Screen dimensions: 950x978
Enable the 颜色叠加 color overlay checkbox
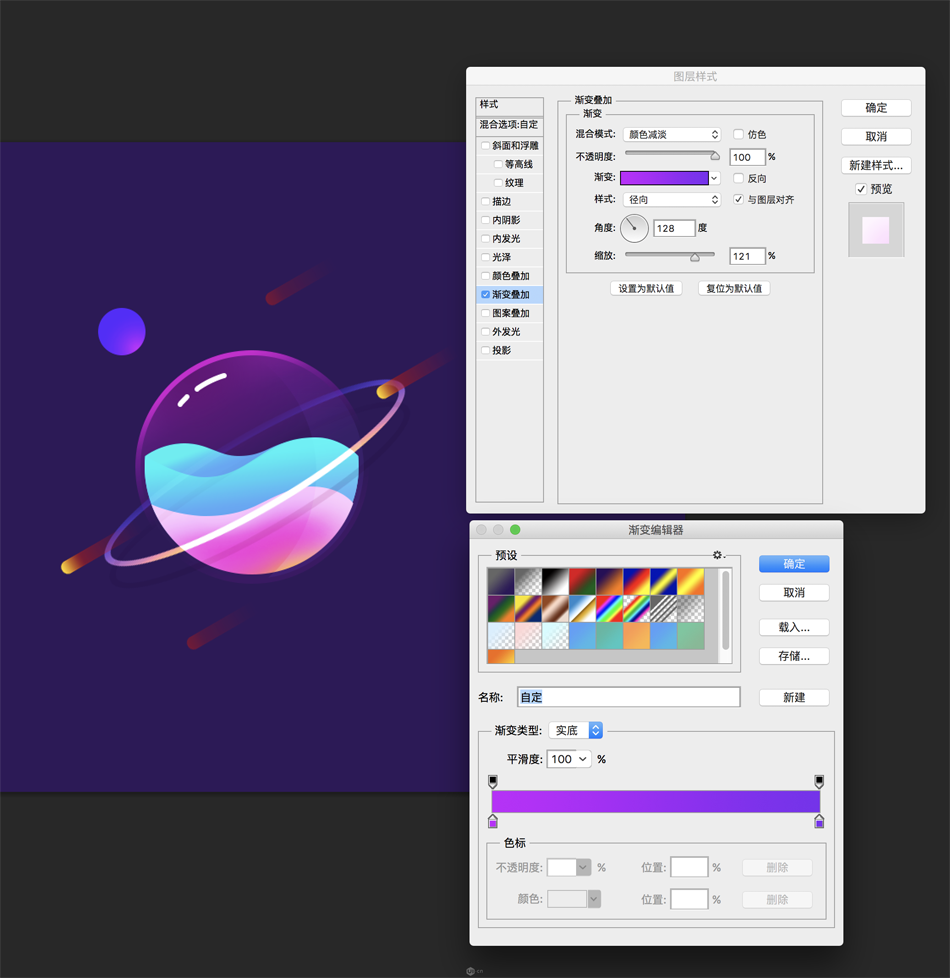coord(485,276)
